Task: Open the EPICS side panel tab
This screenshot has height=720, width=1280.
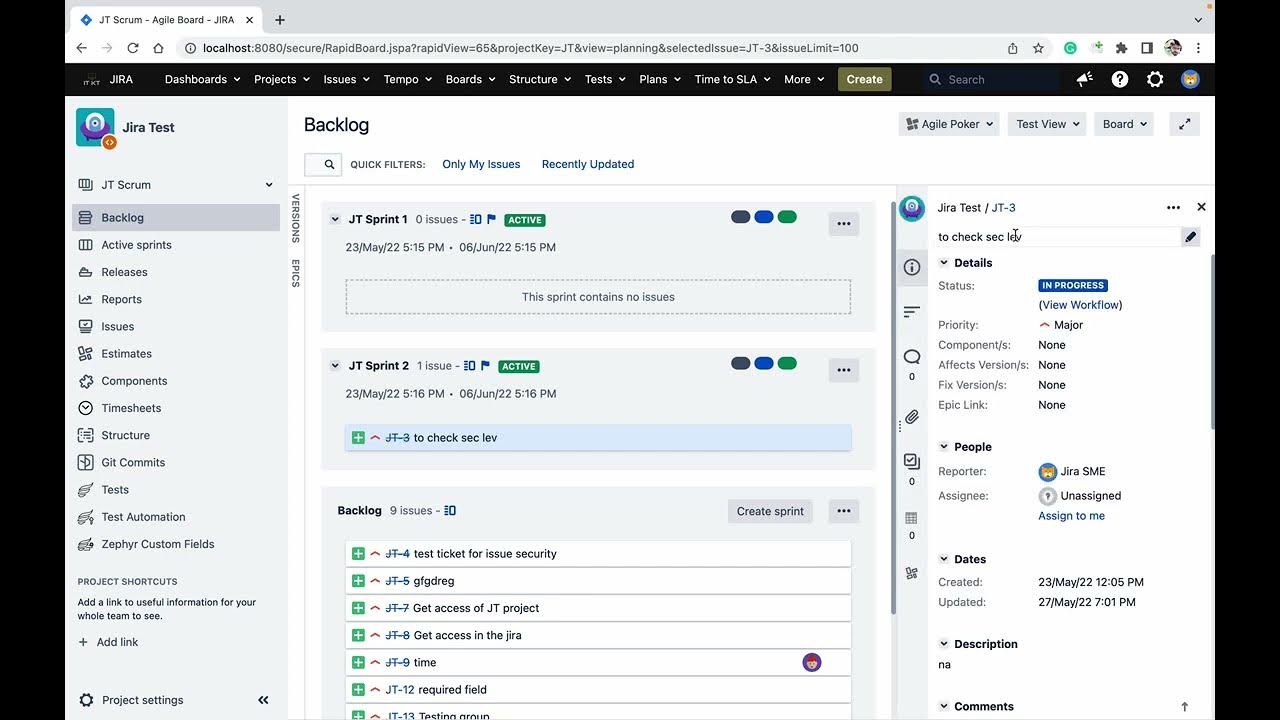Action: coord(295,273)
